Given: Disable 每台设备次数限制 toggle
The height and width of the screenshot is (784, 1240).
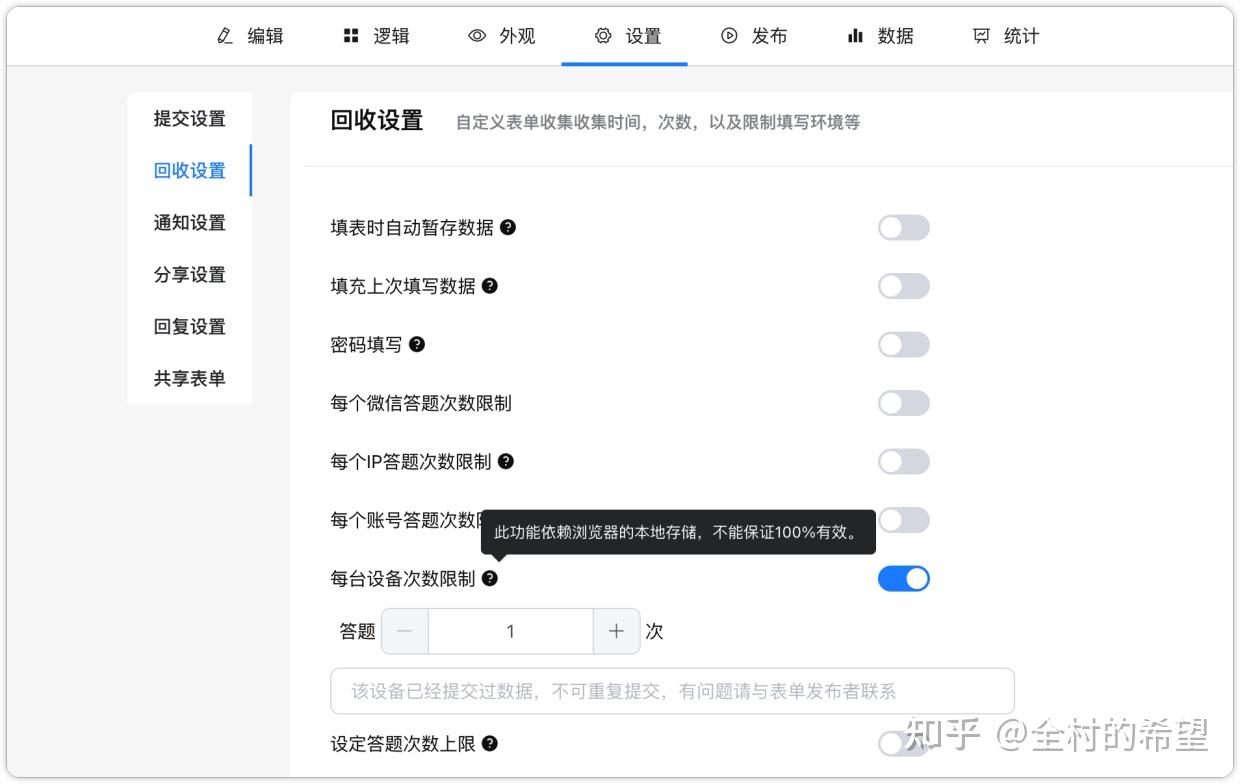Looking at the screenshot, I should pos(904,579).
